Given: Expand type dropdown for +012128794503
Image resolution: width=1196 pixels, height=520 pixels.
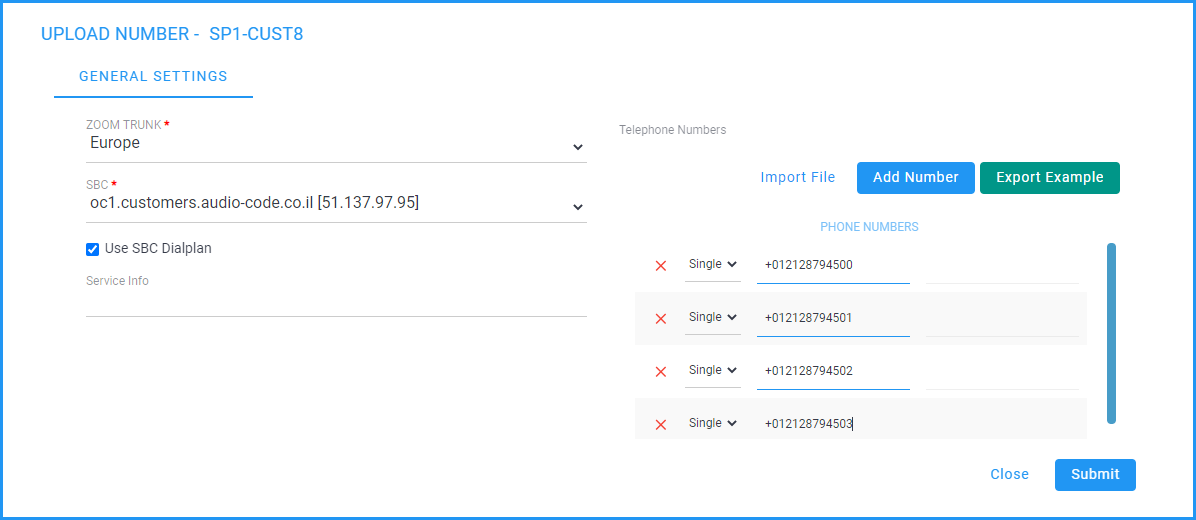Looking at the screenshot, I should pyautogui.click(x=712, y=423).
